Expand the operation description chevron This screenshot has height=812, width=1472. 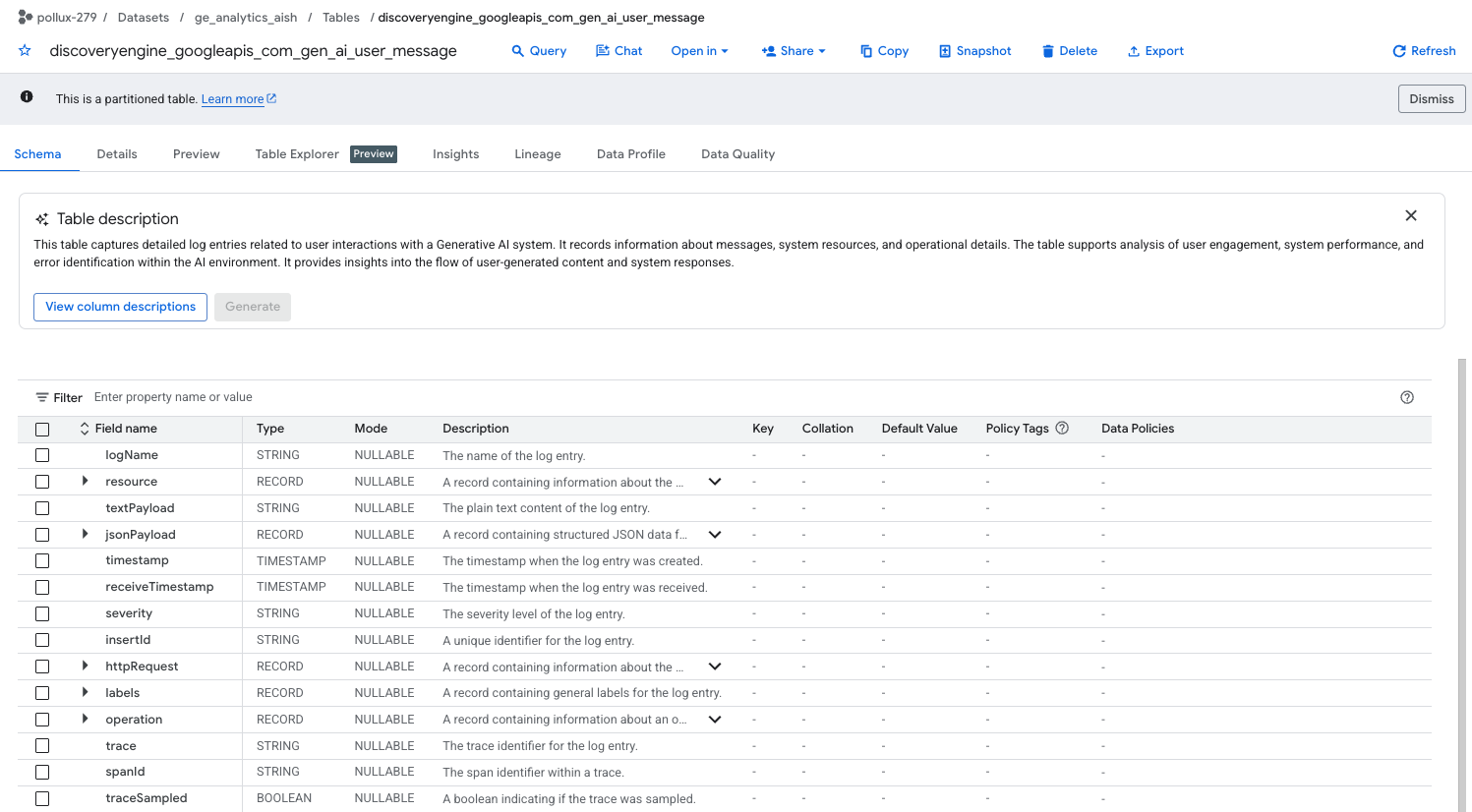[715, 720]
